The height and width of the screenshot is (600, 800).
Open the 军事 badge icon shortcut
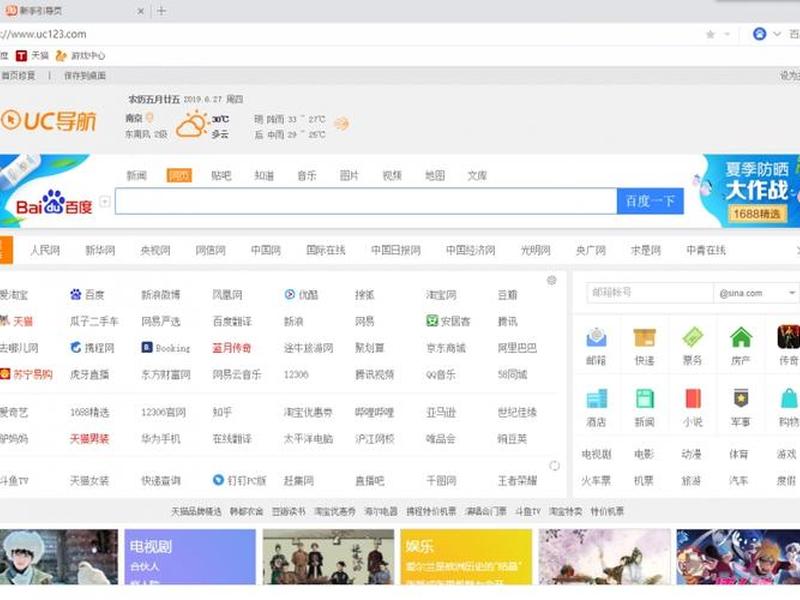click(x=741, y=399)
